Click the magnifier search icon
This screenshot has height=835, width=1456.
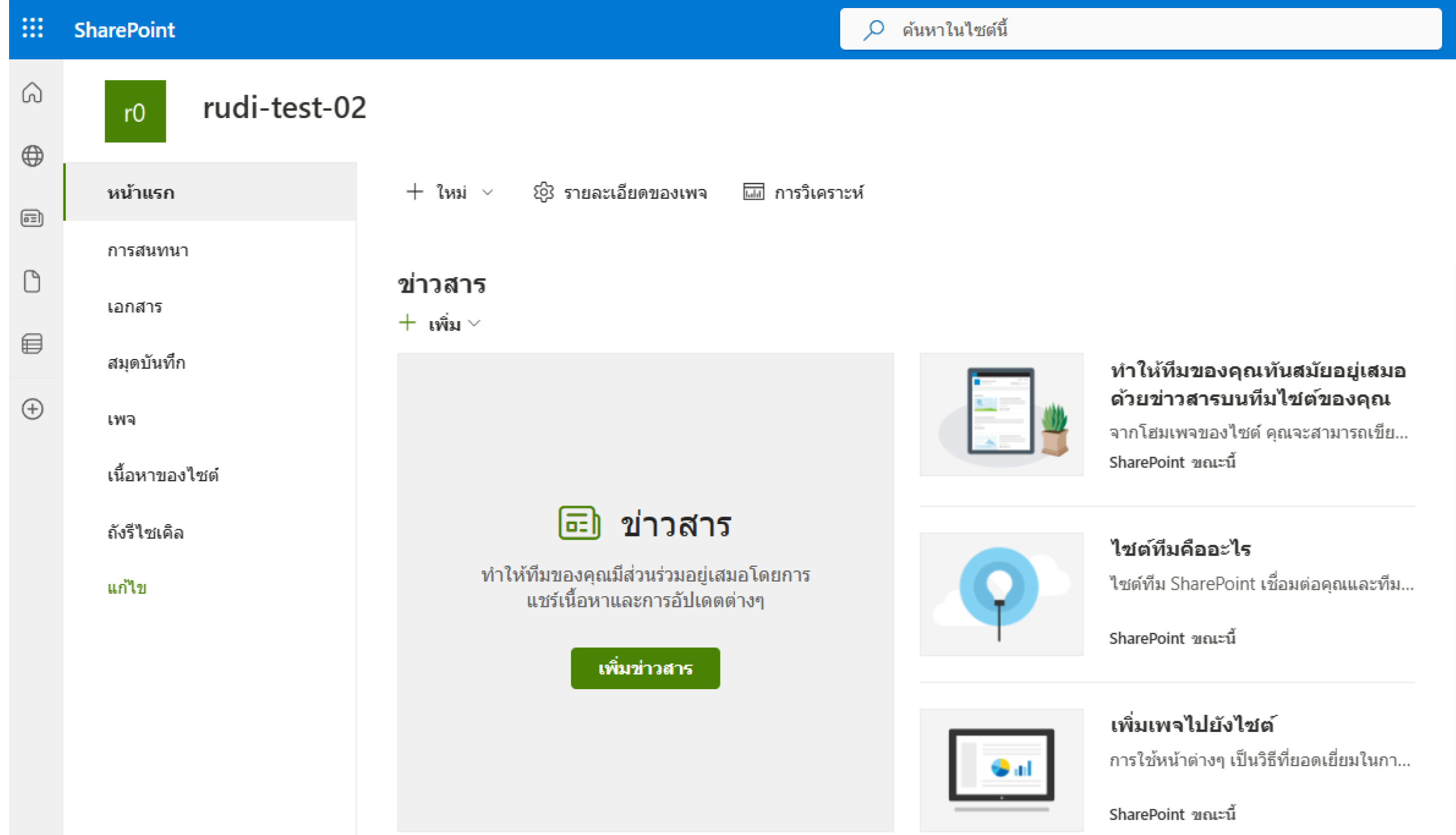(874, 30)
